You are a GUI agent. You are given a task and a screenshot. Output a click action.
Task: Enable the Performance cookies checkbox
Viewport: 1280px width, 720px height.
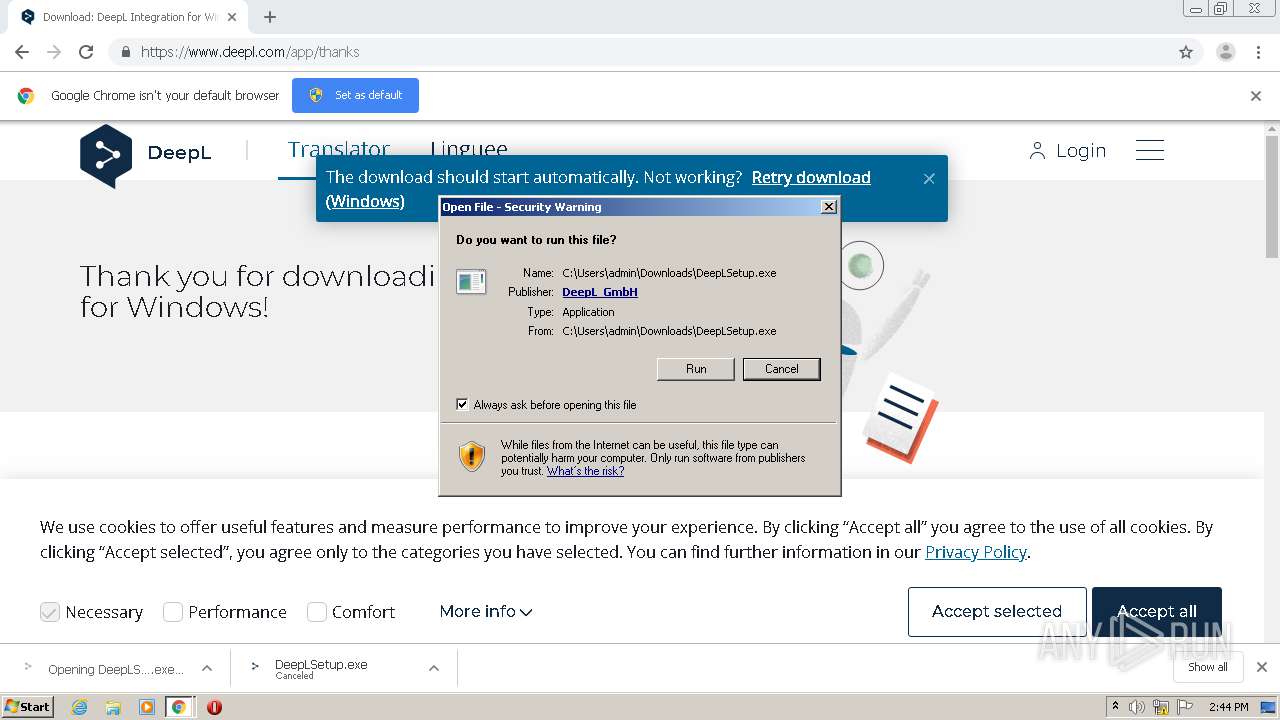coord(173,612)
